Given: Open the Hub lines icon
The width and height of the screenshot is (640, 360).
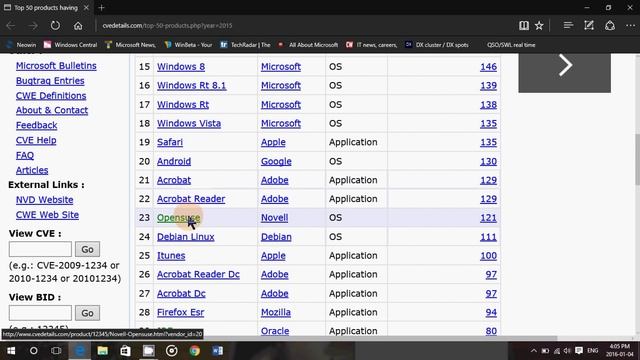Looking at the screenshot, I should (x=568, y=25).
